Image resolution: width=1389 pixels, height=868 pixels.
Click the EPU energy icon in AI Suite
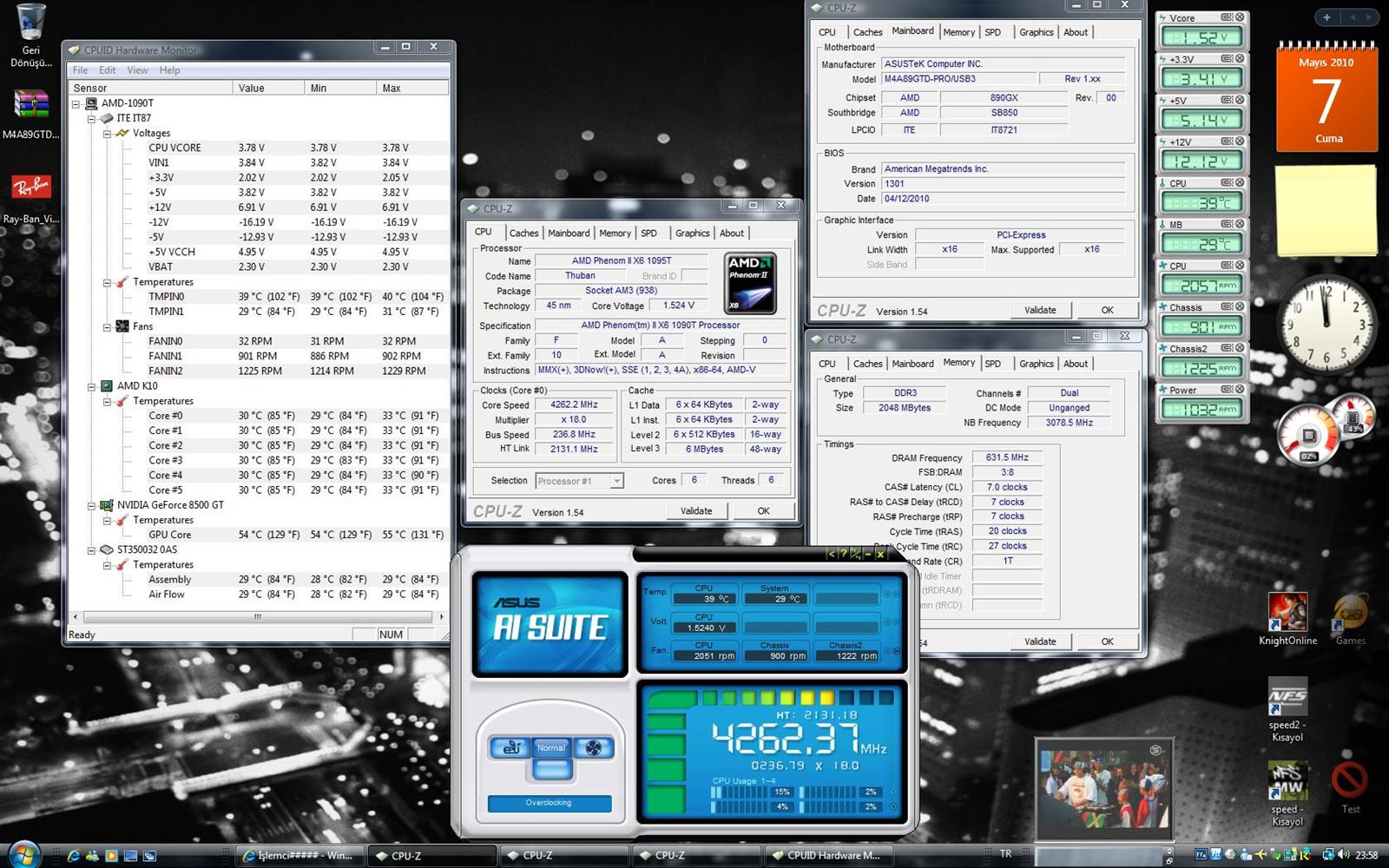[x=511, y=747]
